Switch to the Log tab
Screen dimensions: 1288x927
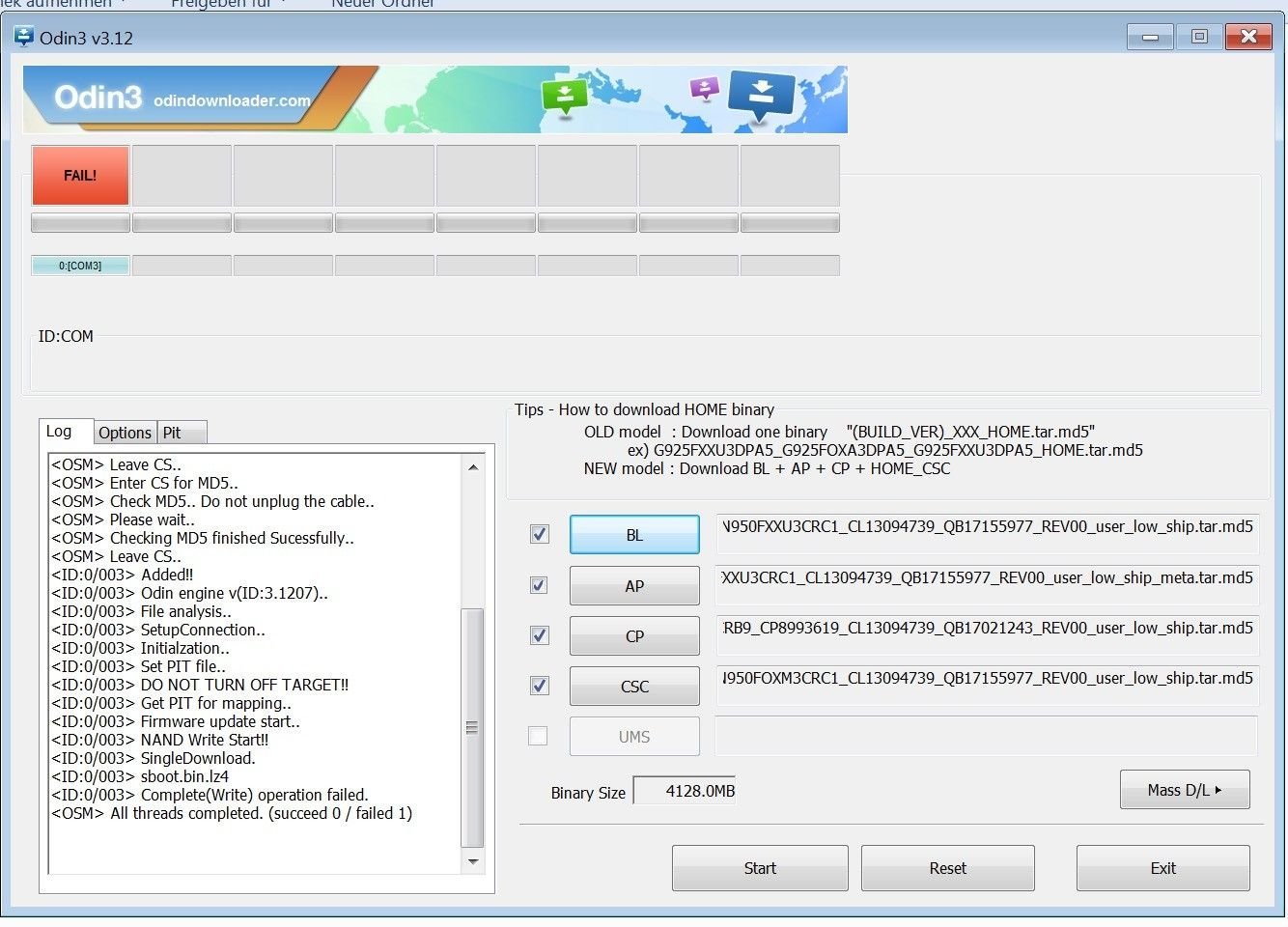(66, 432)
